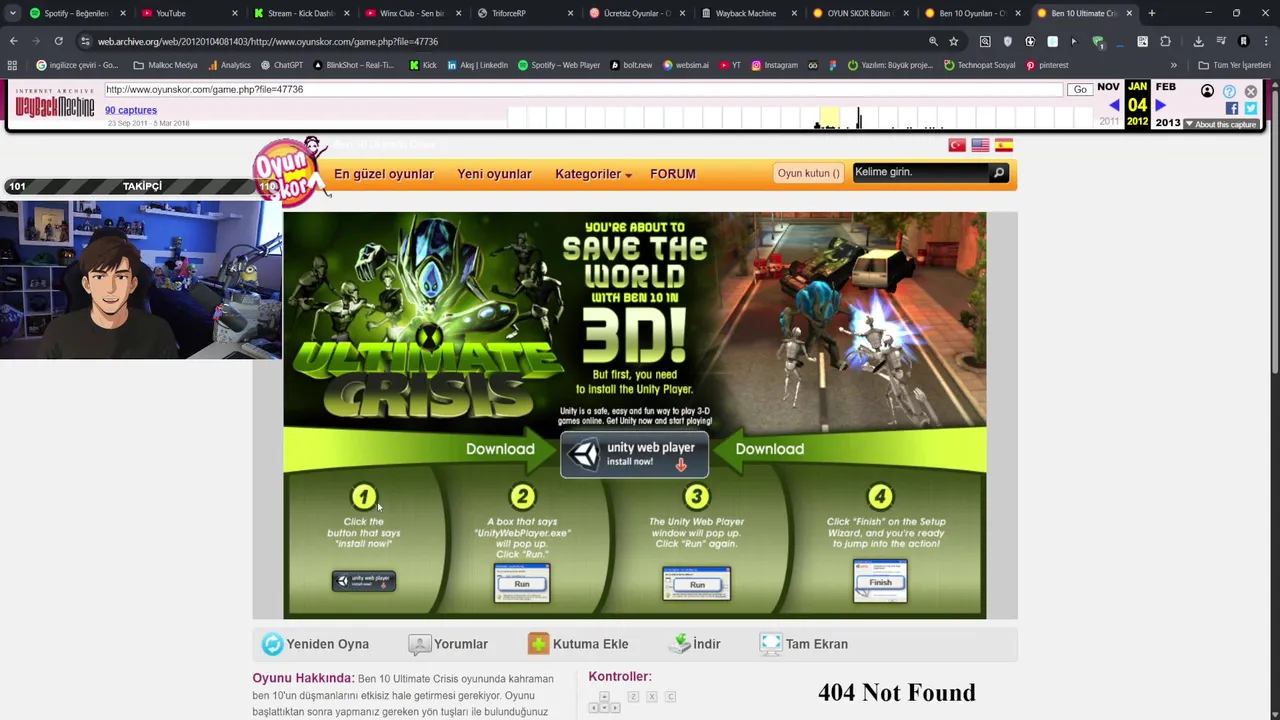Screen dimensions: 1280x720
Task: Click the Wayback Machine logo
Action: pyautogui.click(x=55, y=105)
